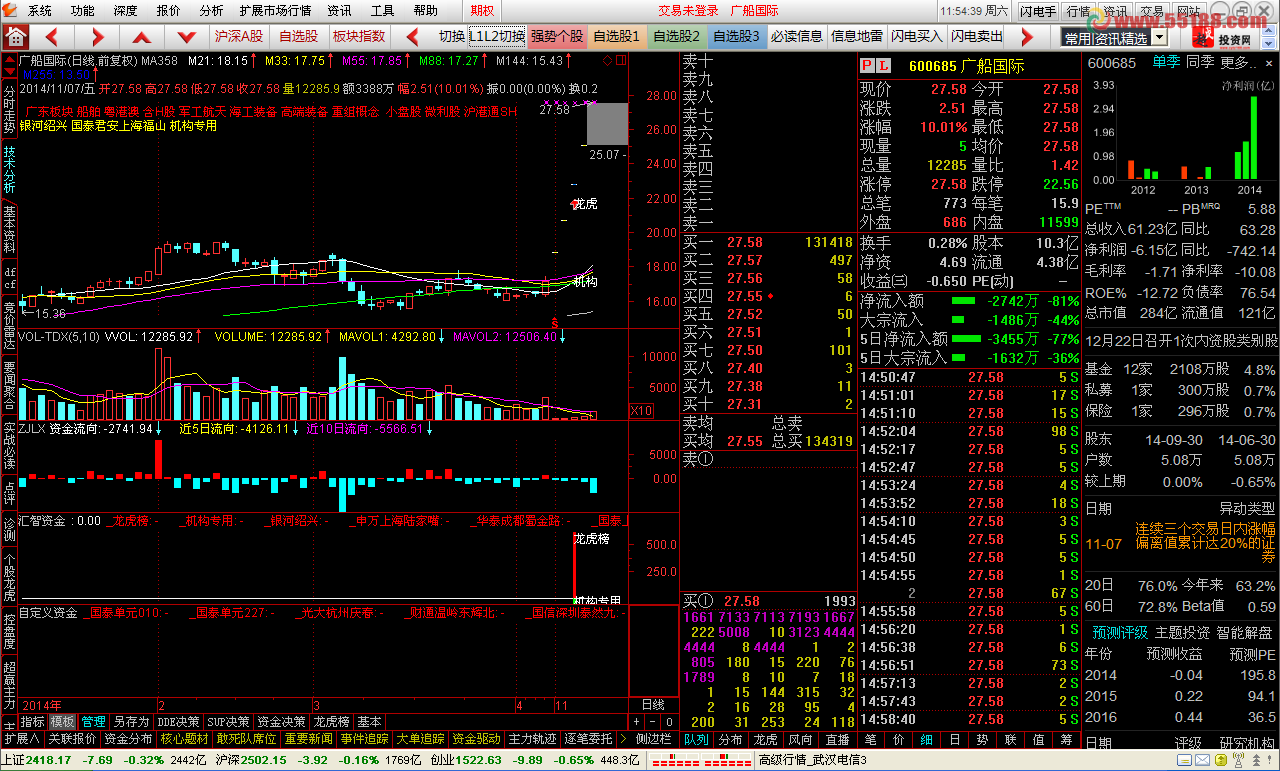Screen dimensions: 1280x771
Task: Click the 闪电卖出 button
Action: click(x=977, y=36)
